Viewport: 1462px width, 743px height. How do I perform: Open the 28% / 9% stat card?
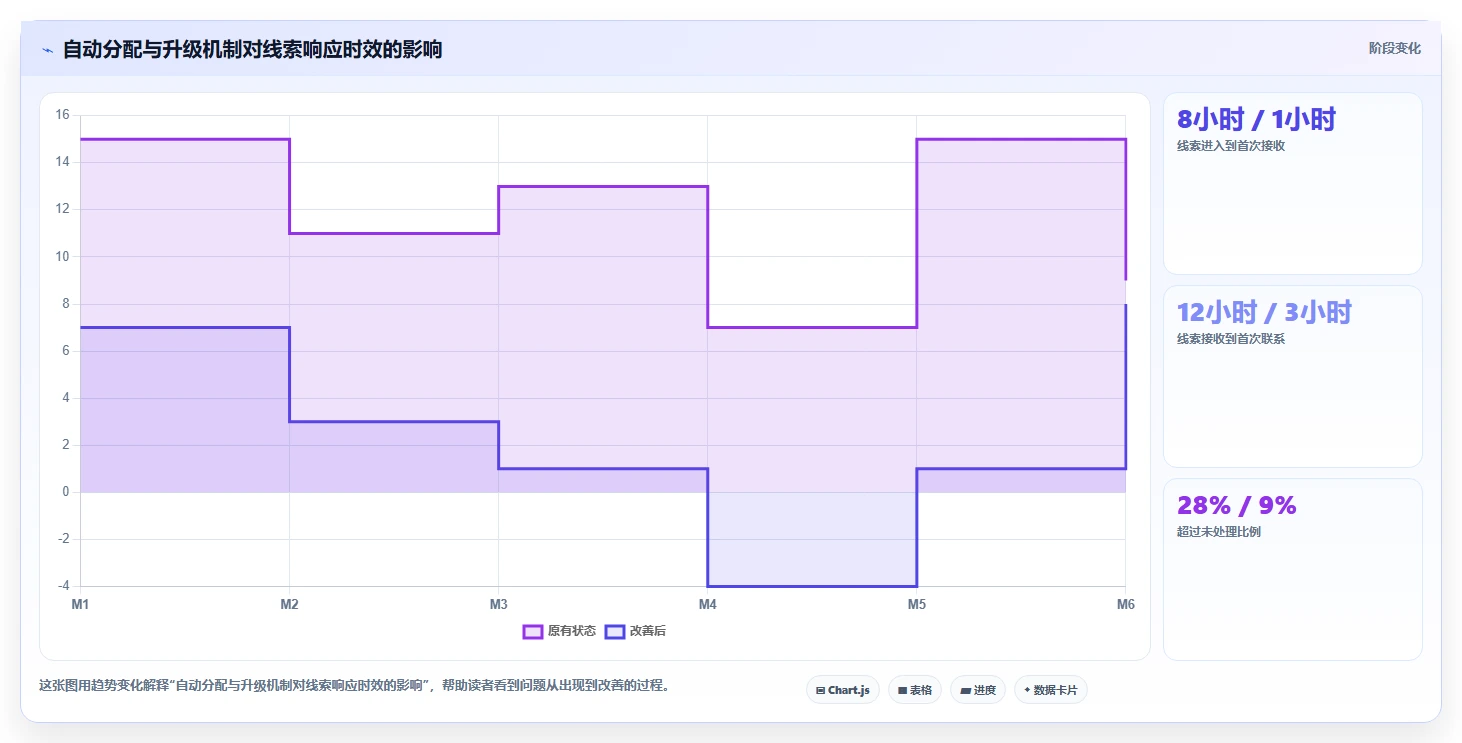coord(1292,569)
